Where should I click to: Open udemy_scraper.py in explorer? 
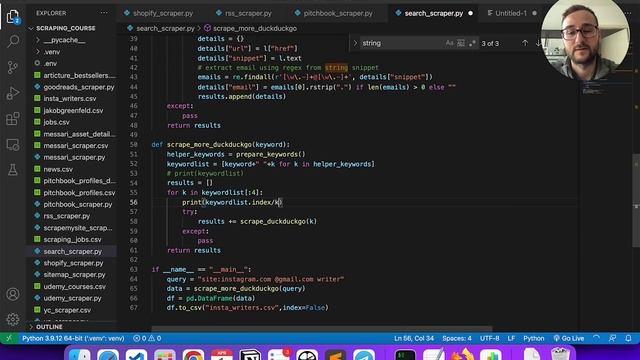72,298
